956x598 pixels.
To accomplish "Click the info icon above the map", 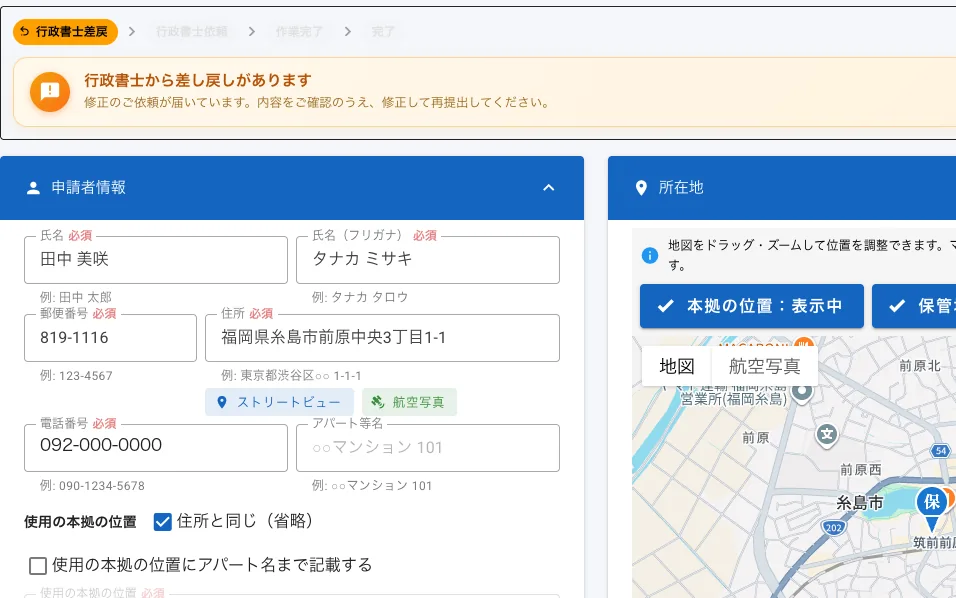I will click(x=650, y=255).
